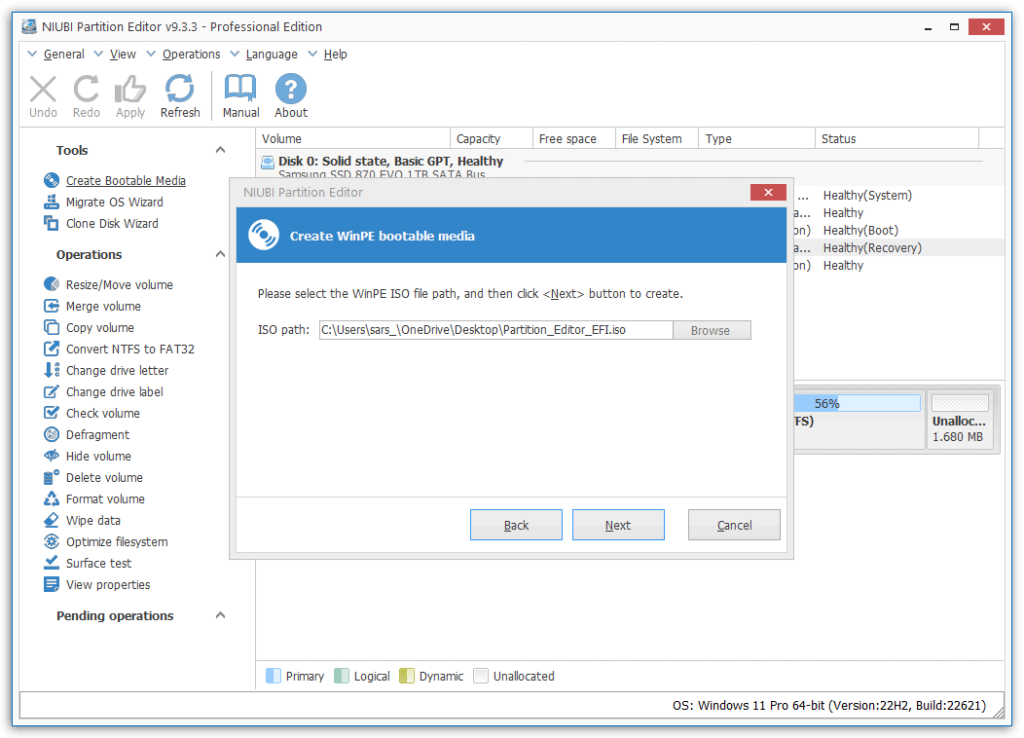Click the Create Bootable Media link
This screenshot has height=738, width=1024.
(125, 180)
